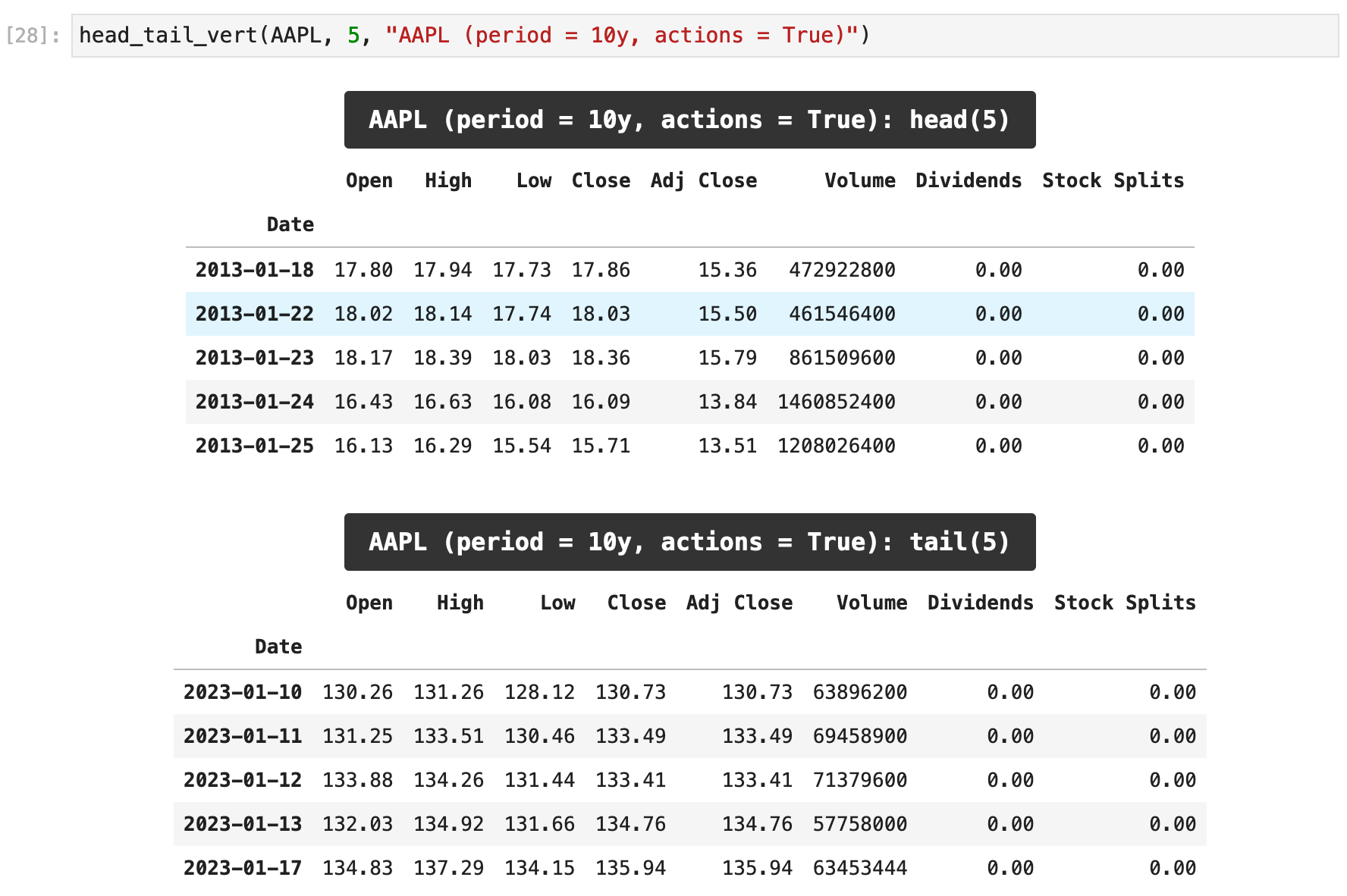The image size is (1347, 896).
Task: Click Low column header in tail table
Action: click(x=557, y=603)
